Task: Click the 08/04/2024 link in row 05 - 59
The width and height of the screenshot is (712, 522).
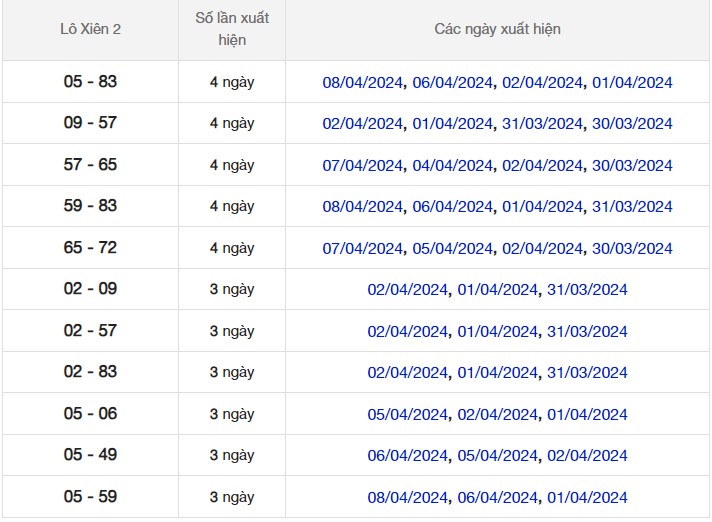Action: click(407, 498)
